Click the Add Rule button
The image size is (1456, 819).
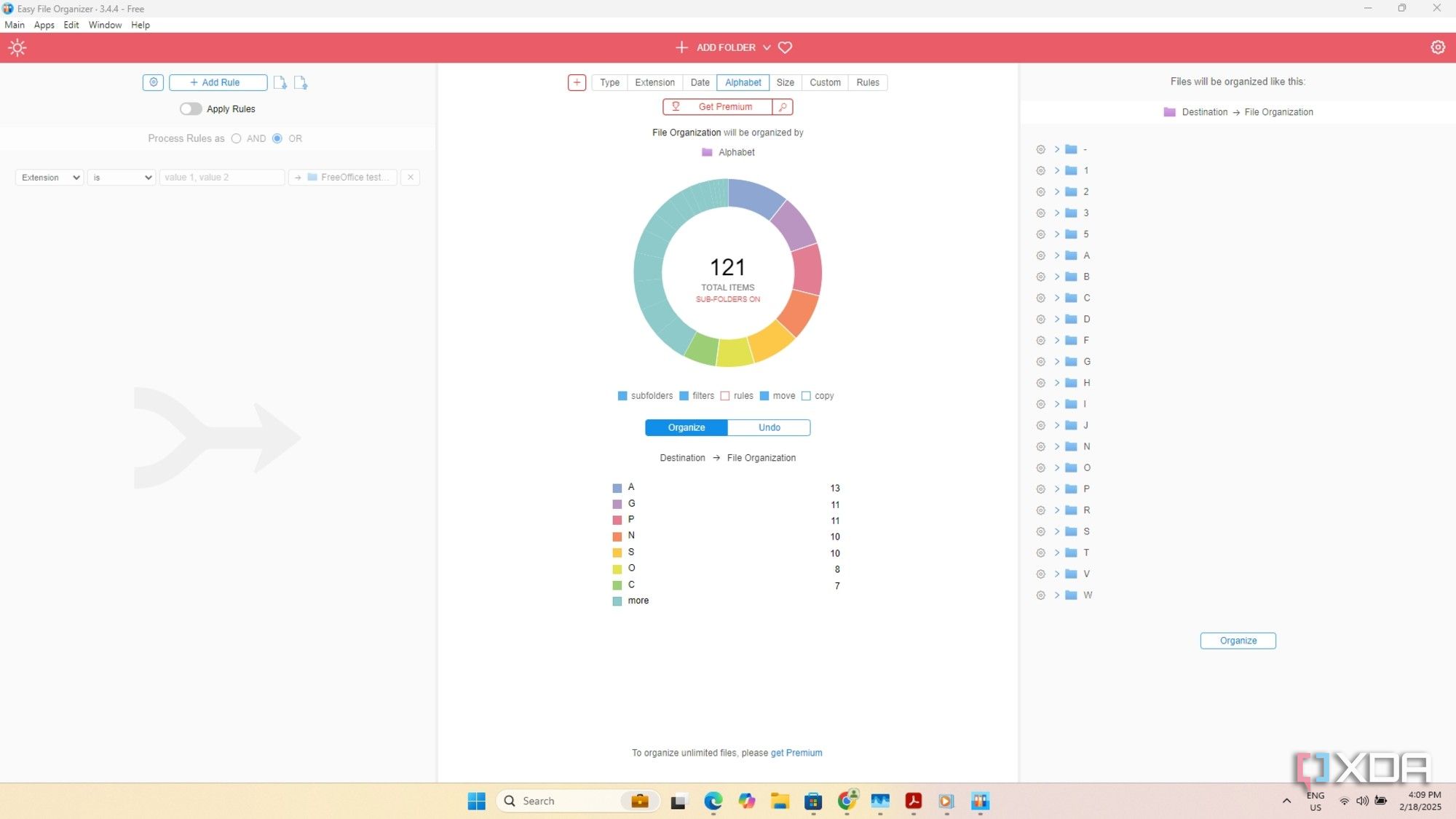[218, 82]
